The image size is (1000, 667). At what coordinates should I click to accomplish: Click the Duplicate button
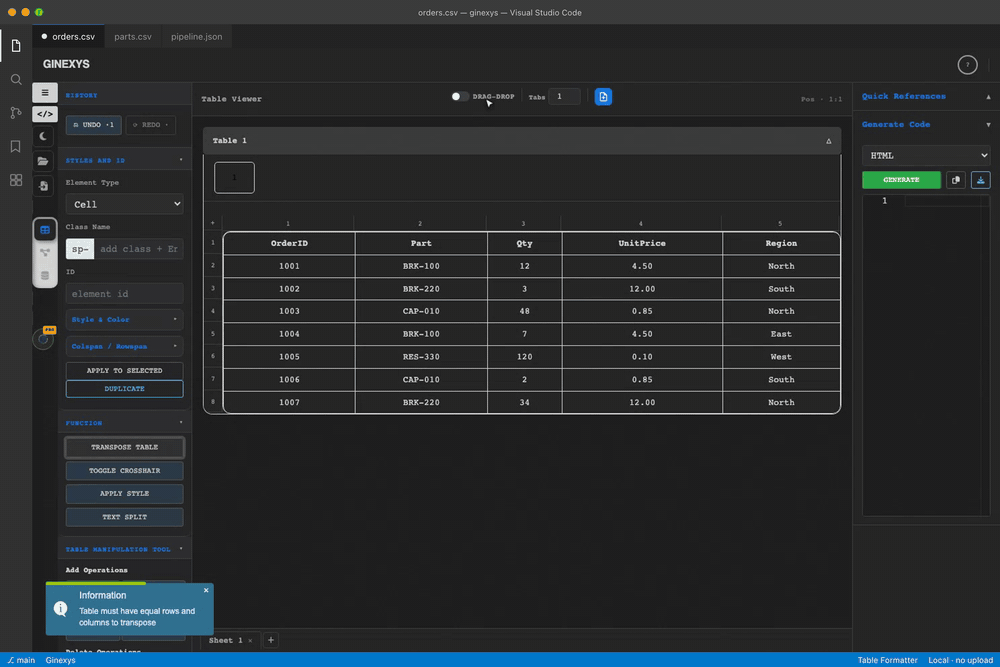coord(124,389)
